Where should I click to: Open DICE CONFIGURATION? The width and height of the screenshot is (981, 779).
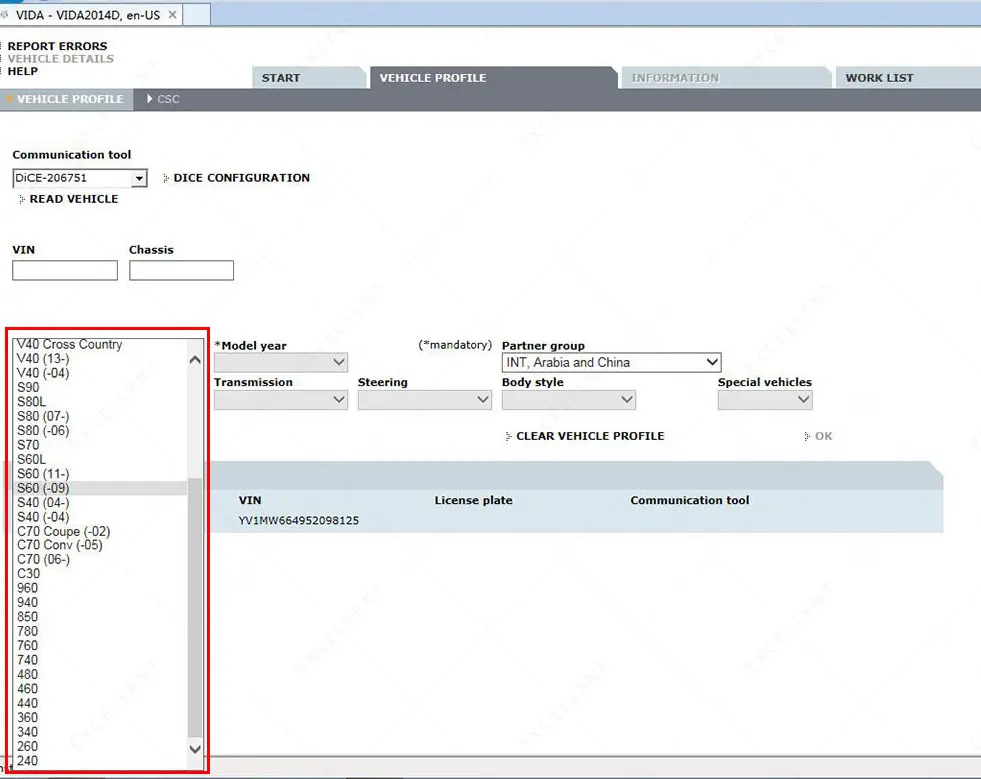click(241, 178)
